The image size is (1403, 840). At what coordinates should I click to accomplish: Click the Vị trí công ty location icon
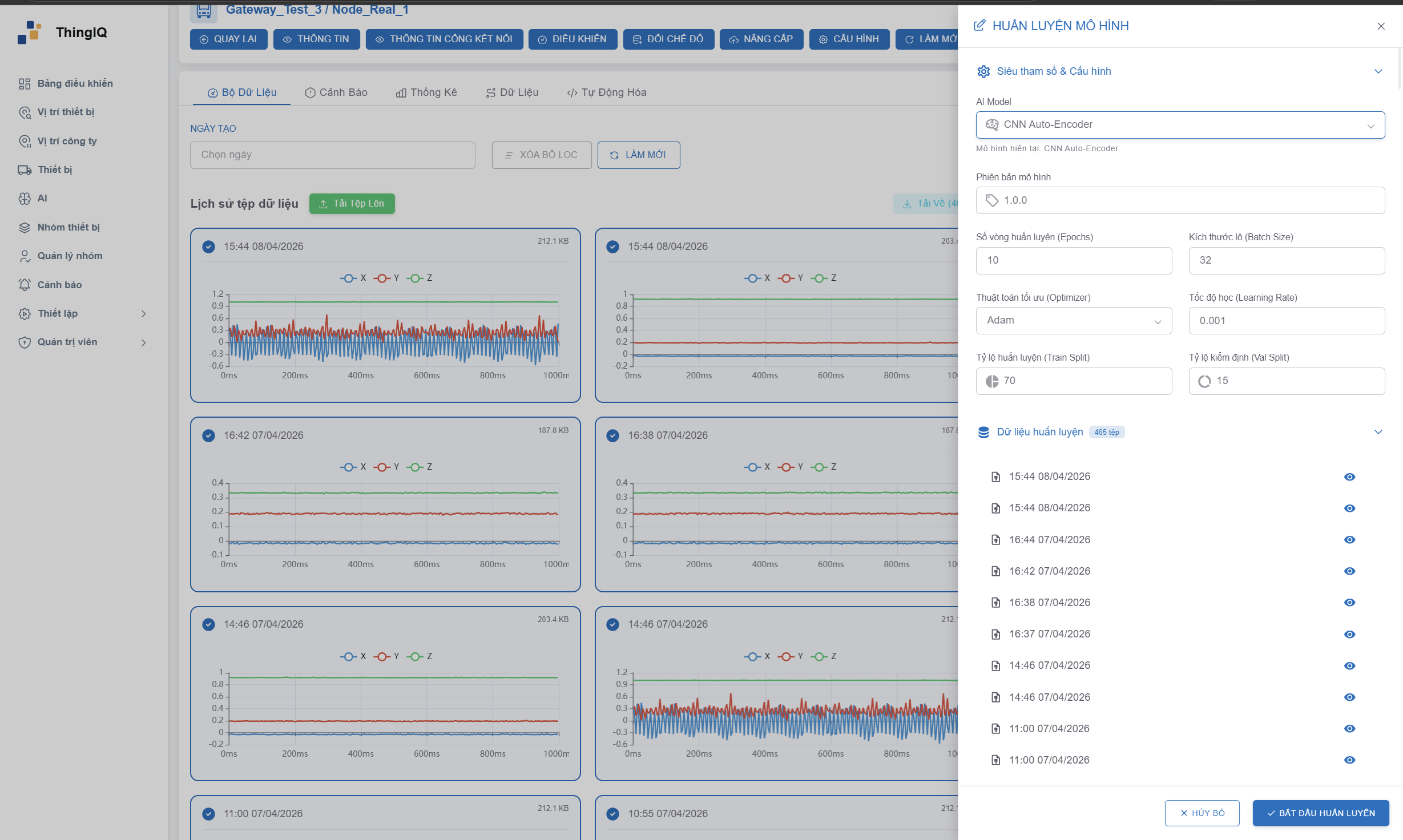(x=25, y=142)
